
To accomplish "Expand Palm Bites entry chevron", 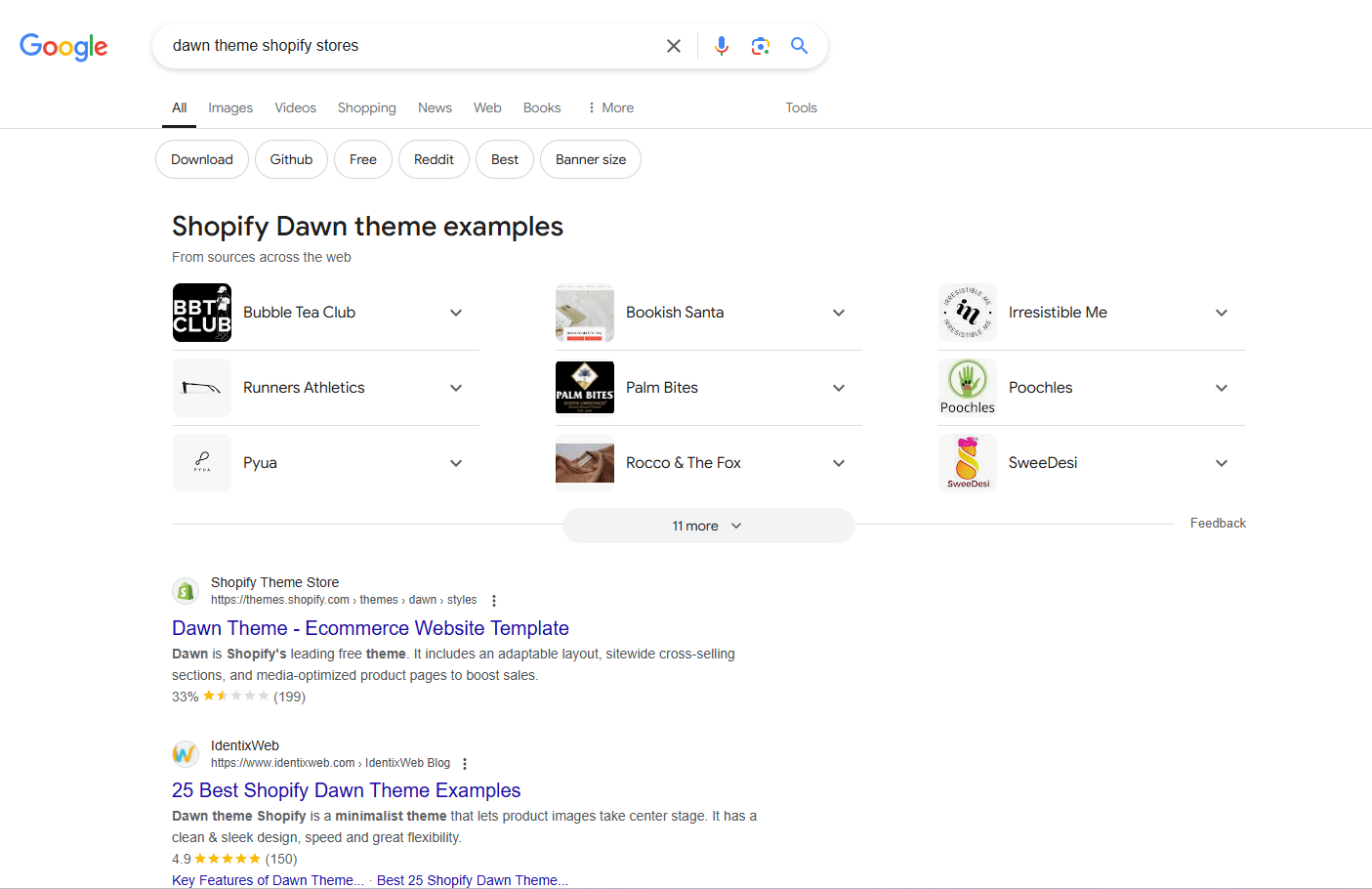I will pos(839,388).
